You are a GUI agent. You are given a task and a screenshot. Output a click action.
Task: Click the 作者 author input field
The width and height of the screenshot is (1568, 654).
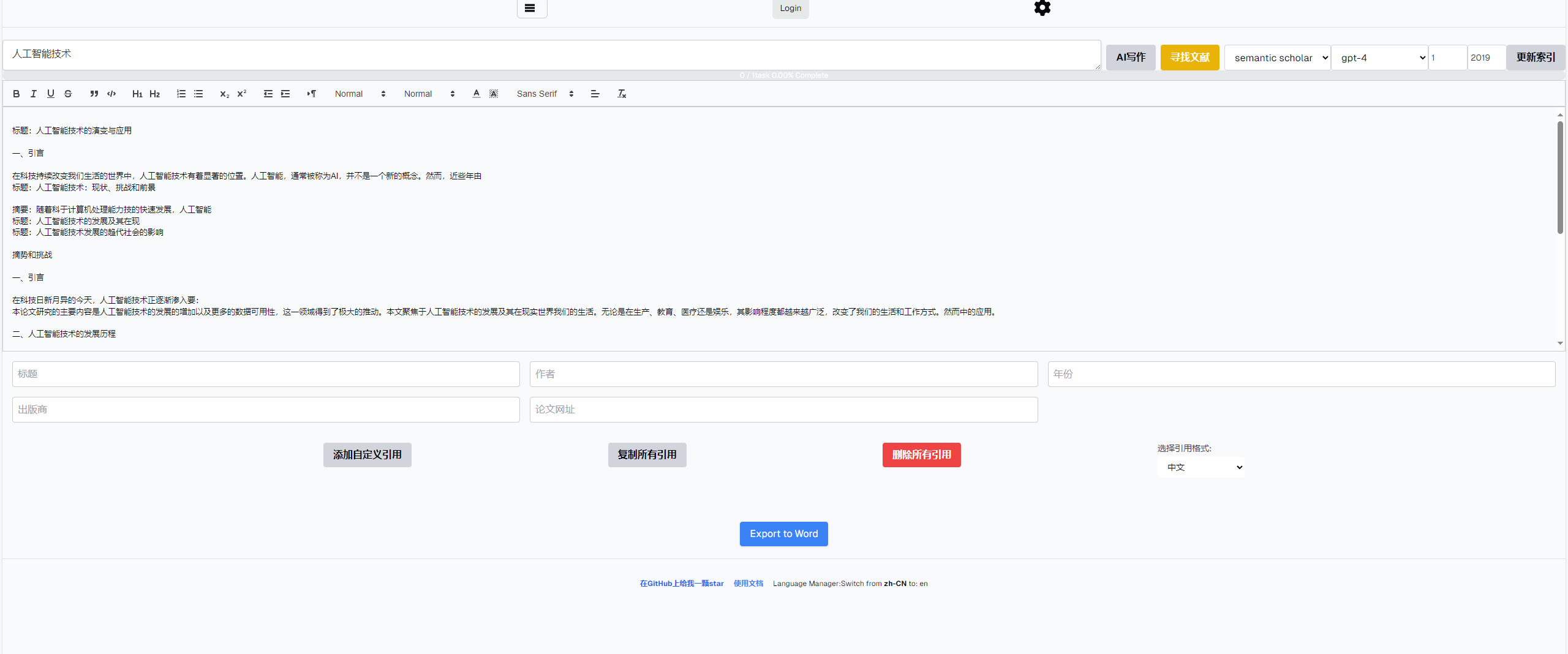tap(783, 374)
